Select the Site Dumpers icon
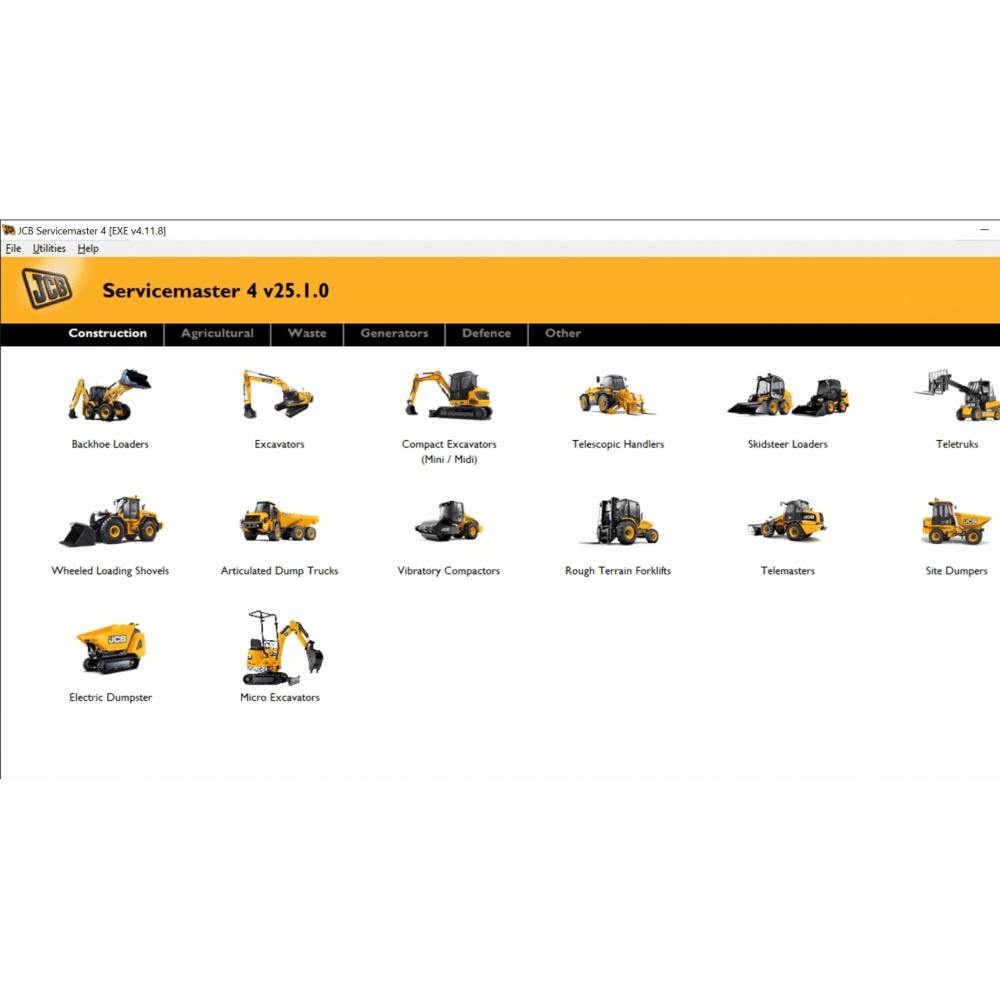The height and width of the screenshot is (1000, 1000). click(x=956, y=522)
